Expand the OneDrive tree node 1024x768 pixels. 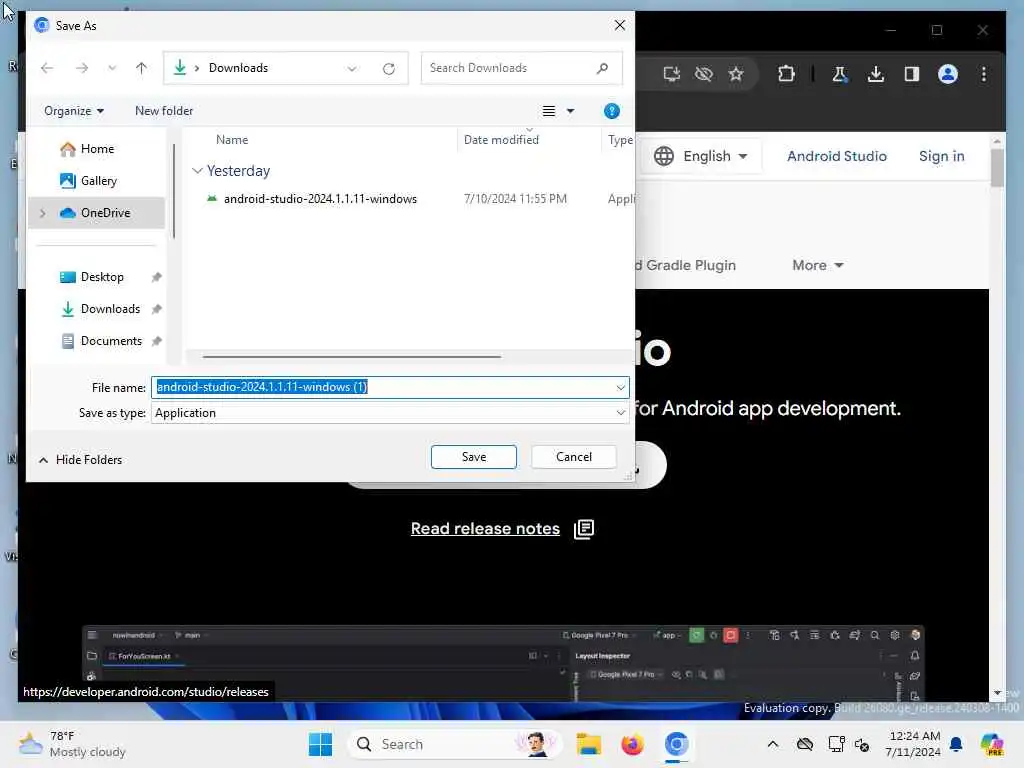point(43,213)
